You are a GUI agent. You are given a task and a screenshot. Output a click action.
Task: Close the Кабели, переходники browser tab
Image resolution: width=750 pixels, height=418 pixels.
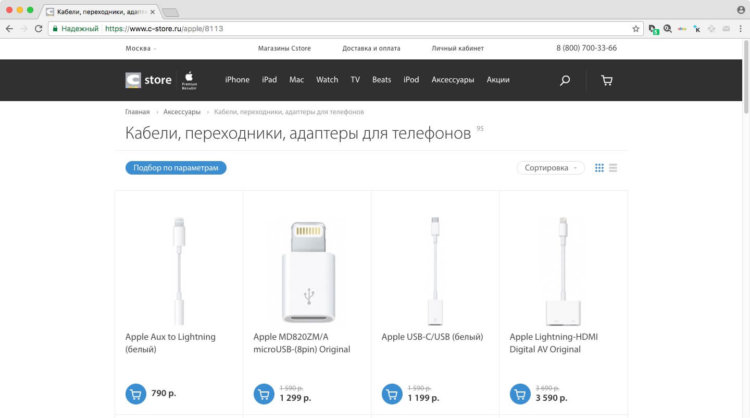click(x=153, y=12)
